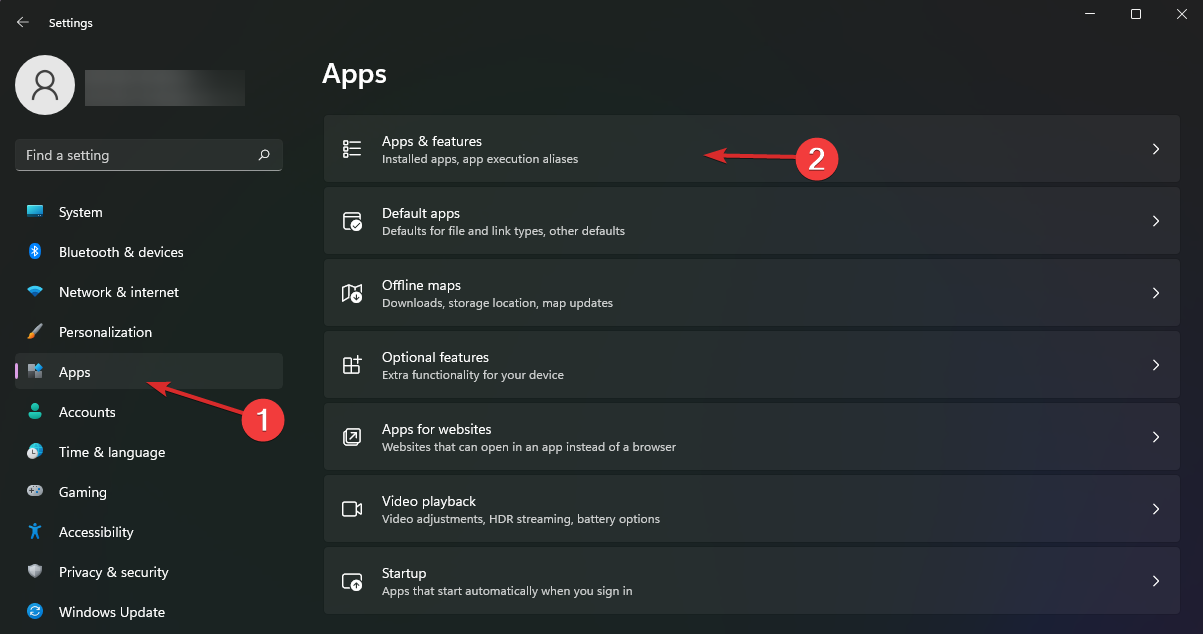Select Apps in the sidebar

[x=75, y=371]
